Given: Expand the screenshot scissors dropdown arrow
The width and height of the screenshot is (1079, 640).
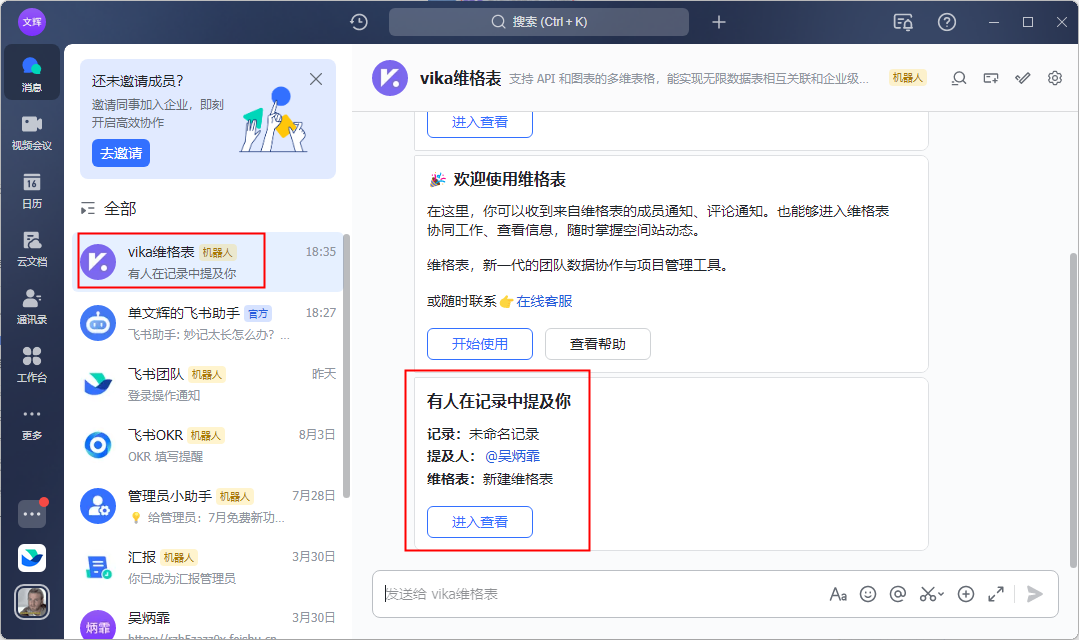Looking at the screenshot, I should tap(941, 595).
